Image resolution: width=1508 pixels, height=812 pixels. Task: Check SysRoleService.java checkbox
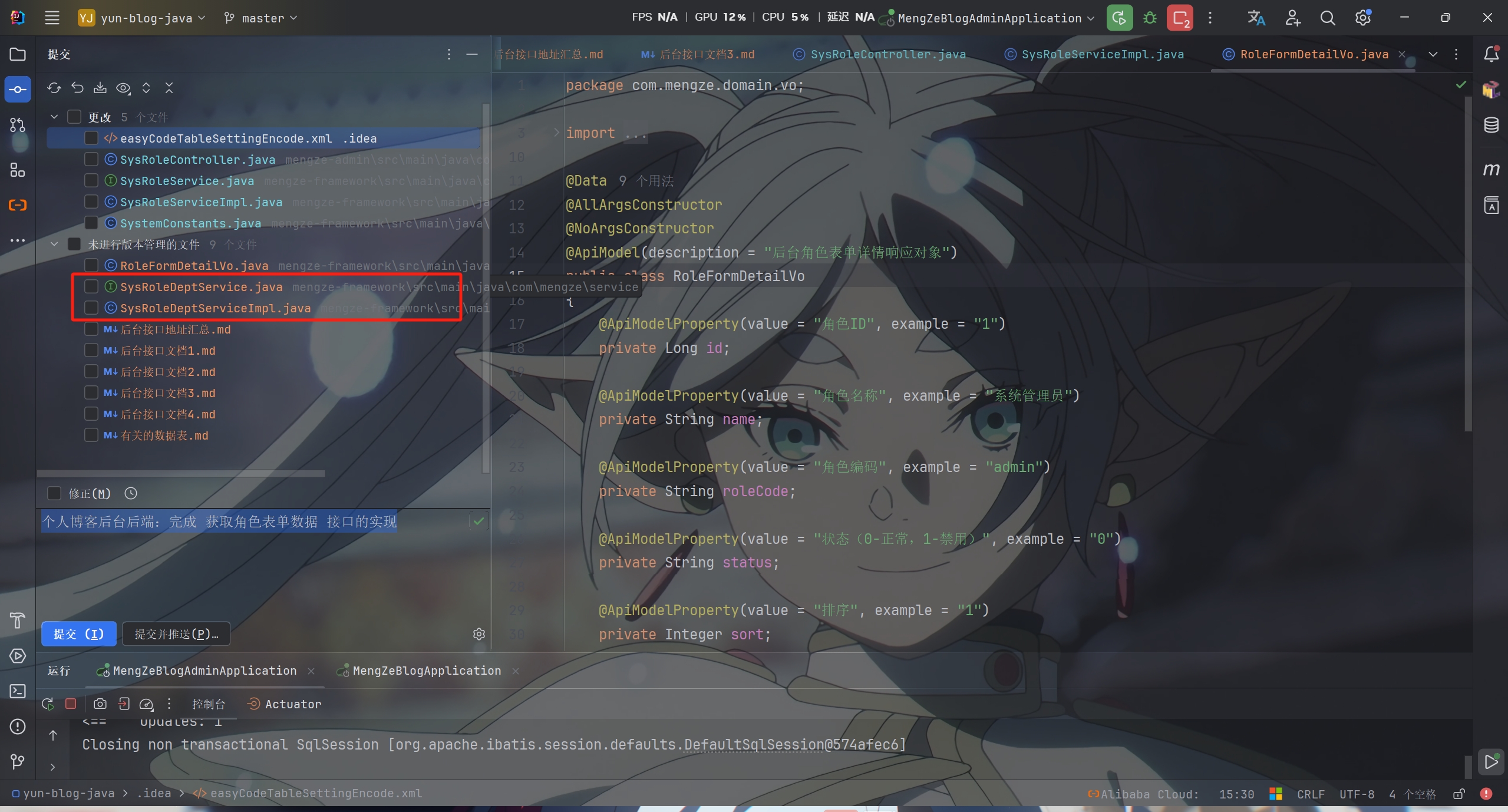(x=91, y=180)
